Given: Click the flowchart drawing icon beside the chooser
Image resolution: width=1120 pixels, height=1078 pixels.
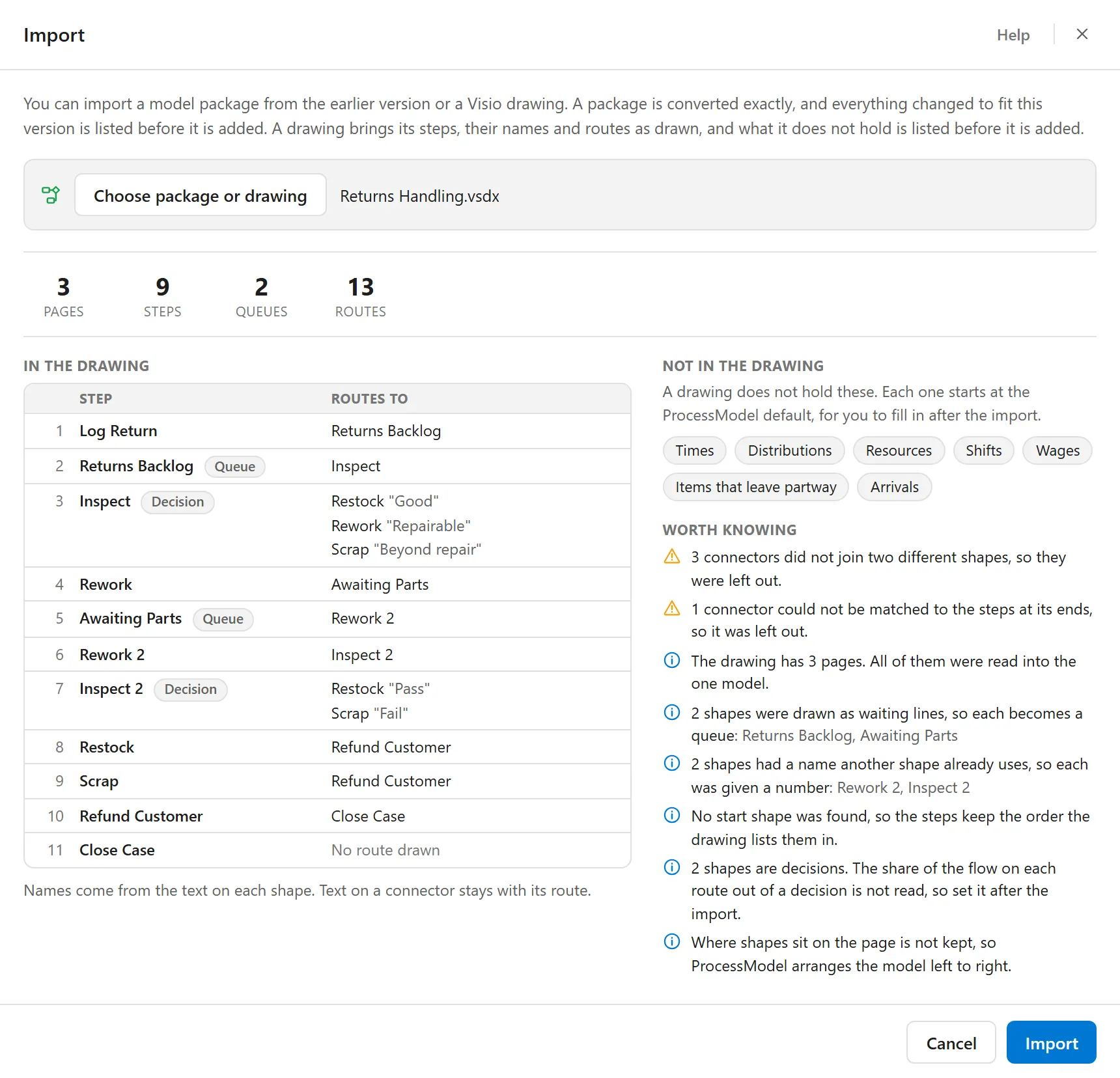Looking at the screenshot, I should (51, 195).
